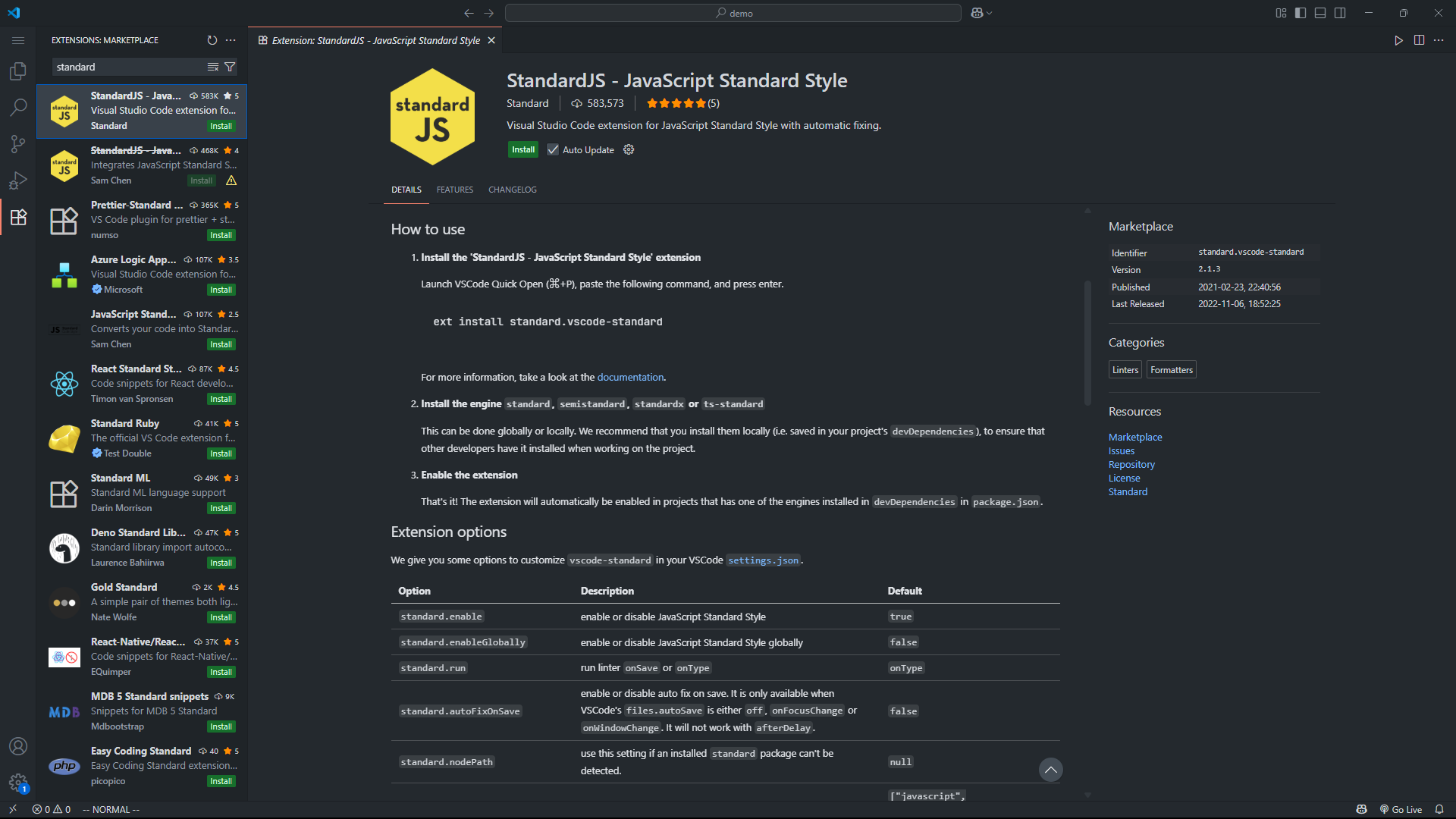
Task: Switch to the CHANGELOG tab
Action: pyautogui.click(x=513, y=190)
